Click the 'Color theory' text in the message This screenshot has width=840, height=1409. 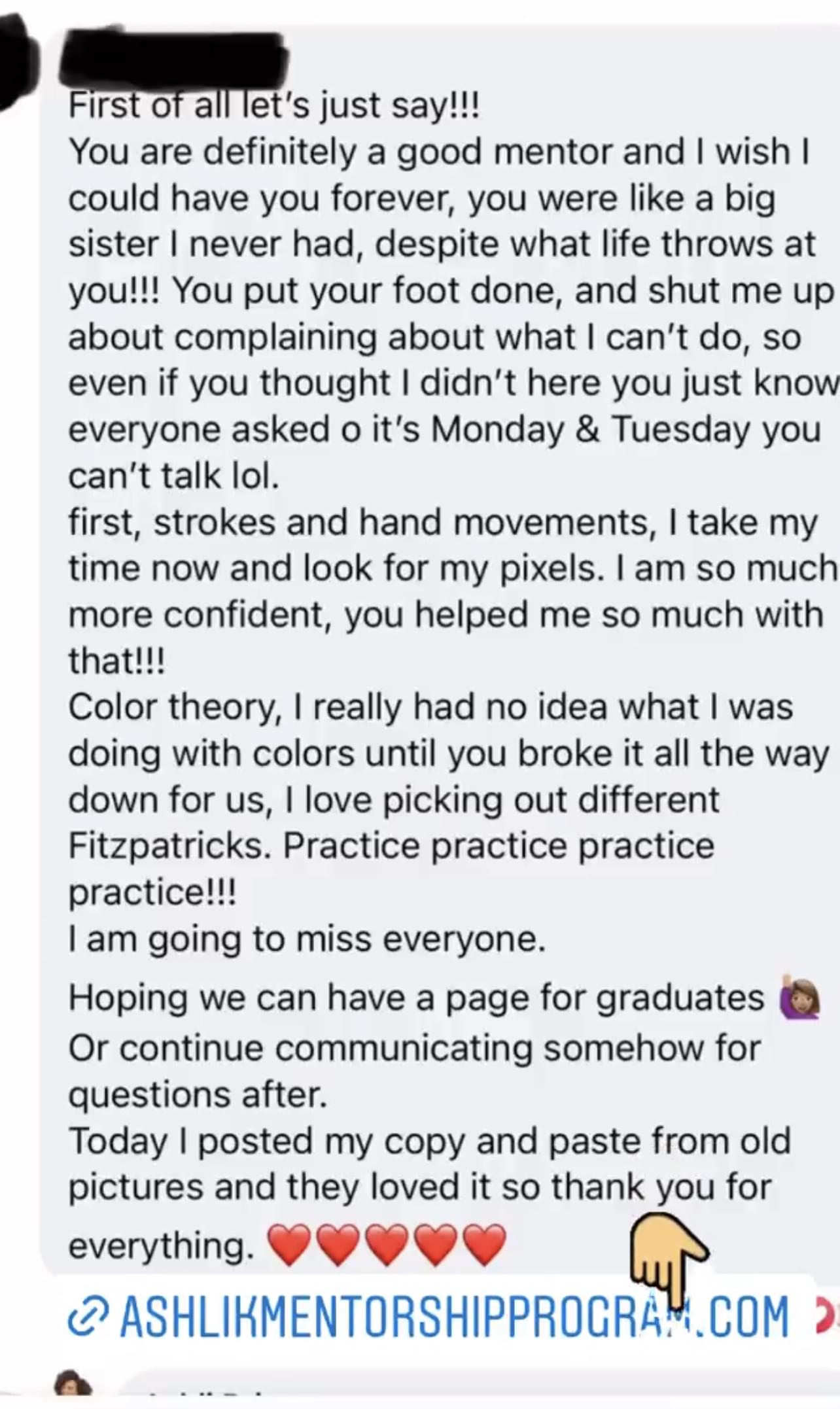(x=175, y=708)
